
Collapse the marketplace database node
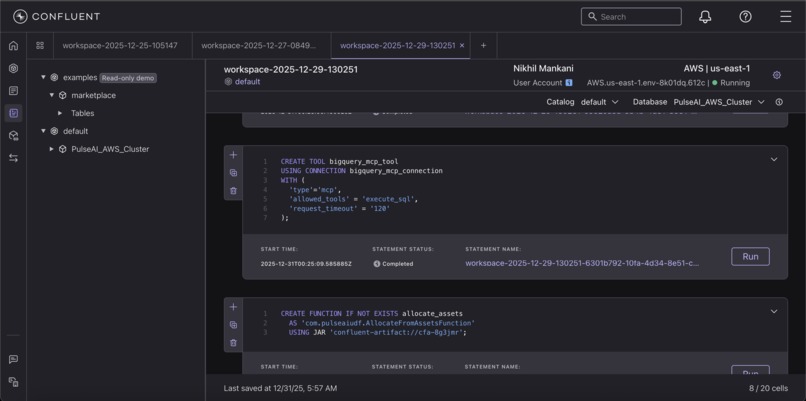click(x=52, y=95)
